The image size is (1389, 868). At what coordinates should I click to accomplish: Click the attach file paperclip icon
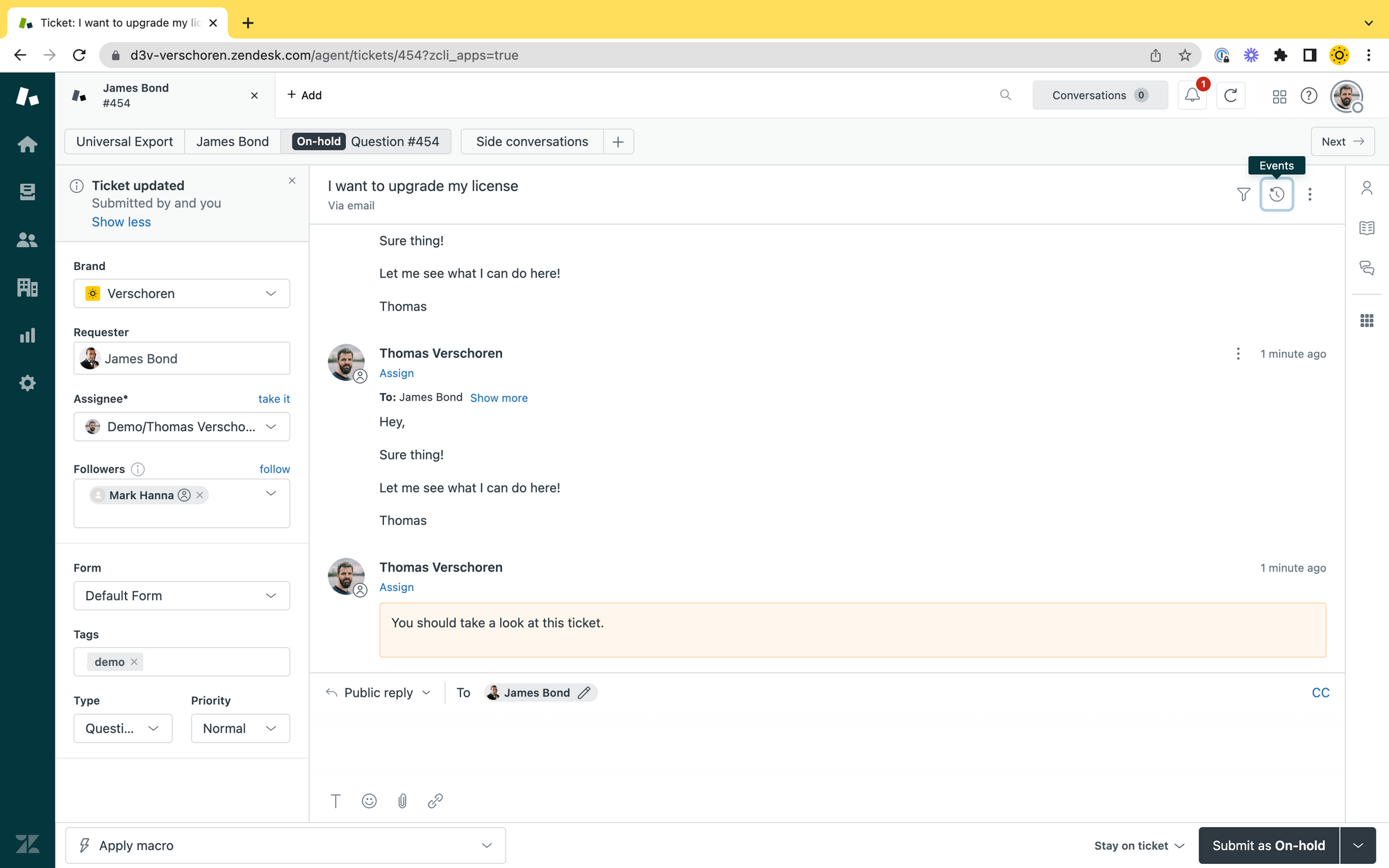tap(402, 801)
